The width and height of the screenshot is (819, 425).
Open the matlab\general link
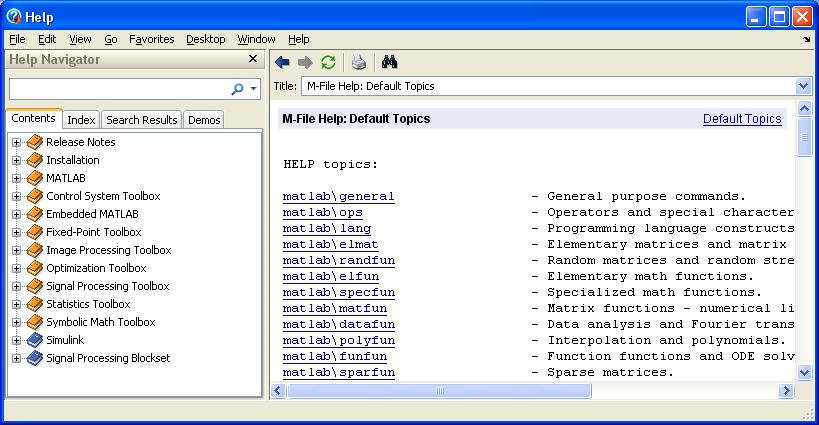pyautogui.click(x=338, y=196)
